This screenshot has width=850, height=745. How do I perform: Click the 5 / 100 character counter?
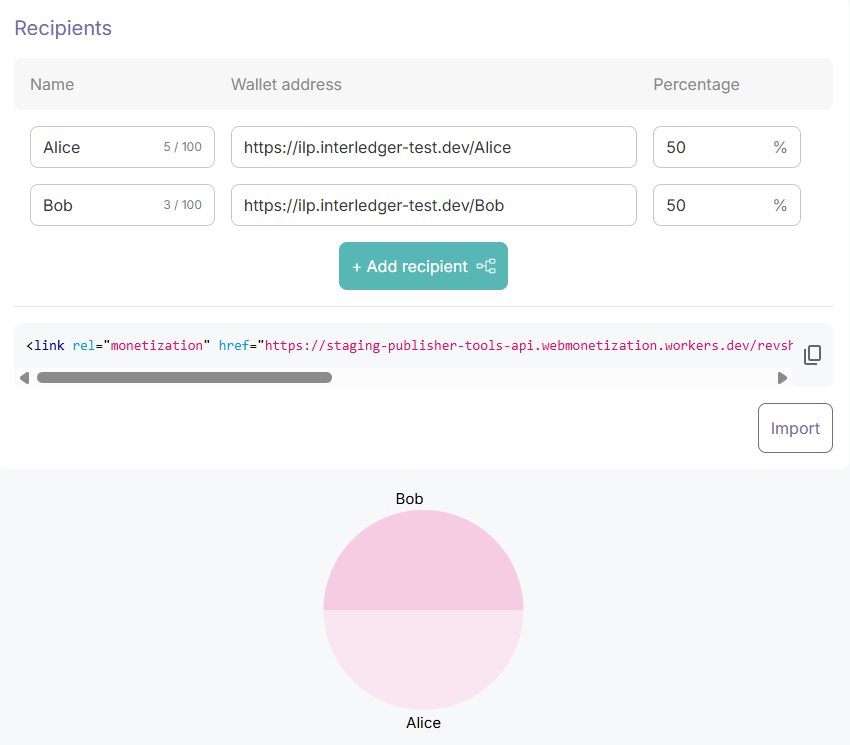(x=183, y=147)
